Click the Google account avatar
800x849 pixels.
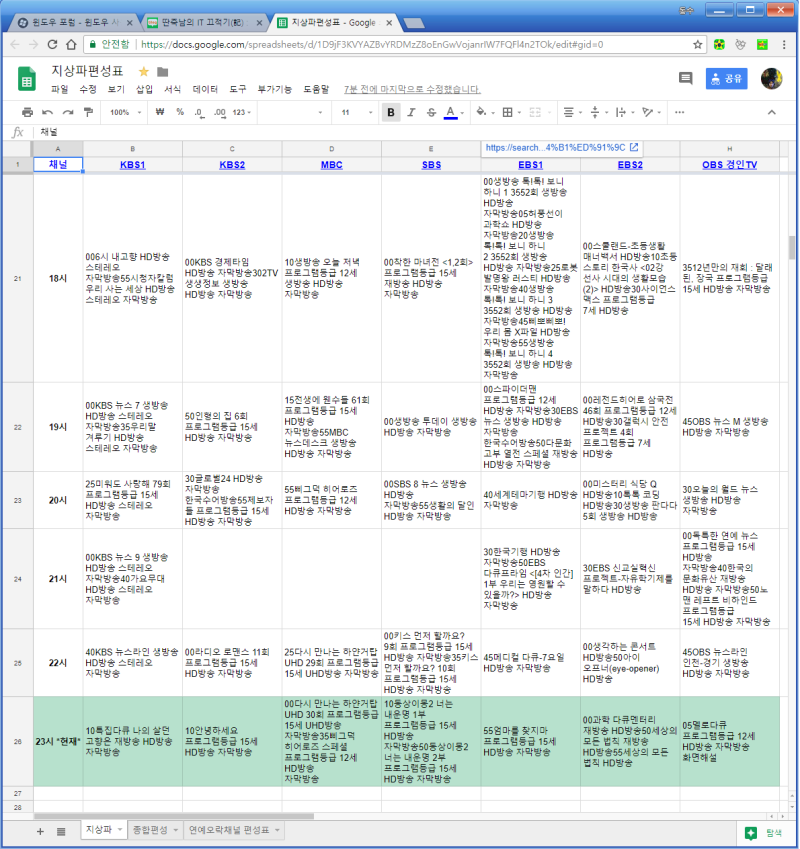tap(771, 79)
